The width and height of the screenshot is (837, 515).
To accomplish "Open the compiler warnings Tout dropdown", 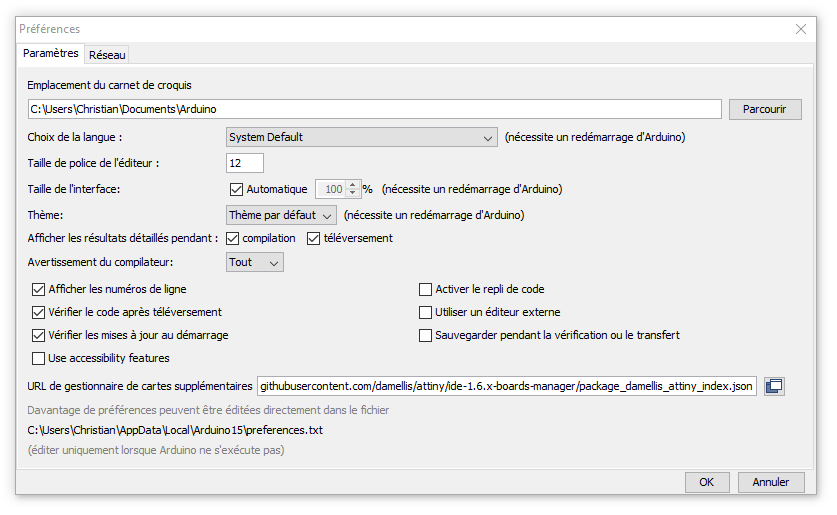I will click(255, 262).
